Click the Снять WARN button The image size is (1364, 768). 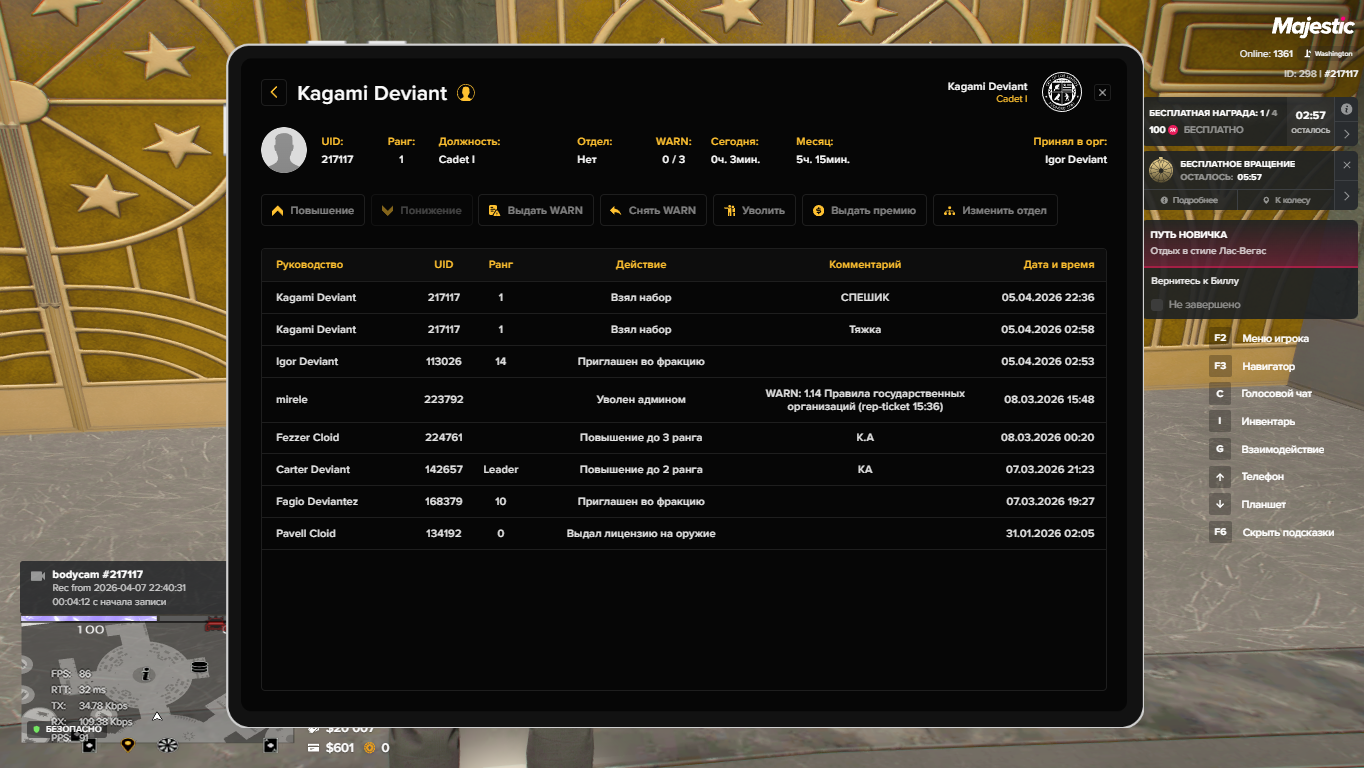coord(653,211)
